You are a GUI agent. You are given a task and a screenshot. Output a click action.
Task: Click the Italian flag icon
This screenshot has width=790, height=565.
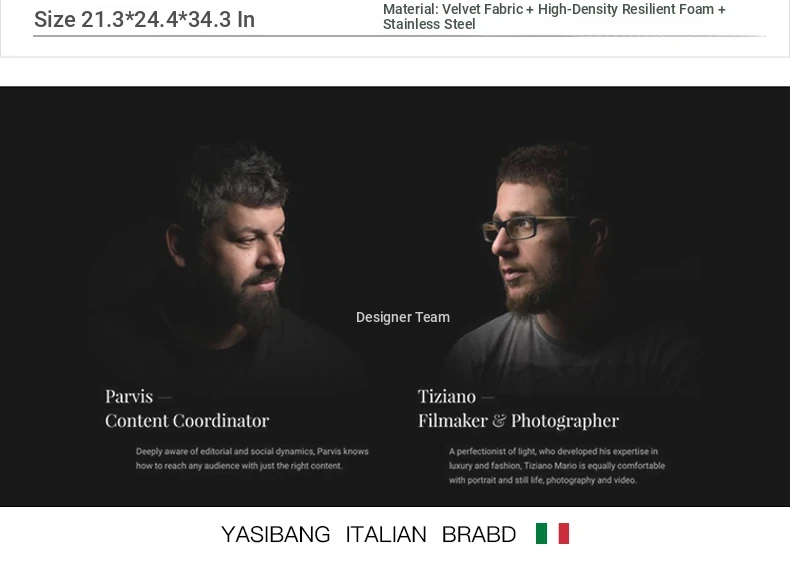click(552, 534)
